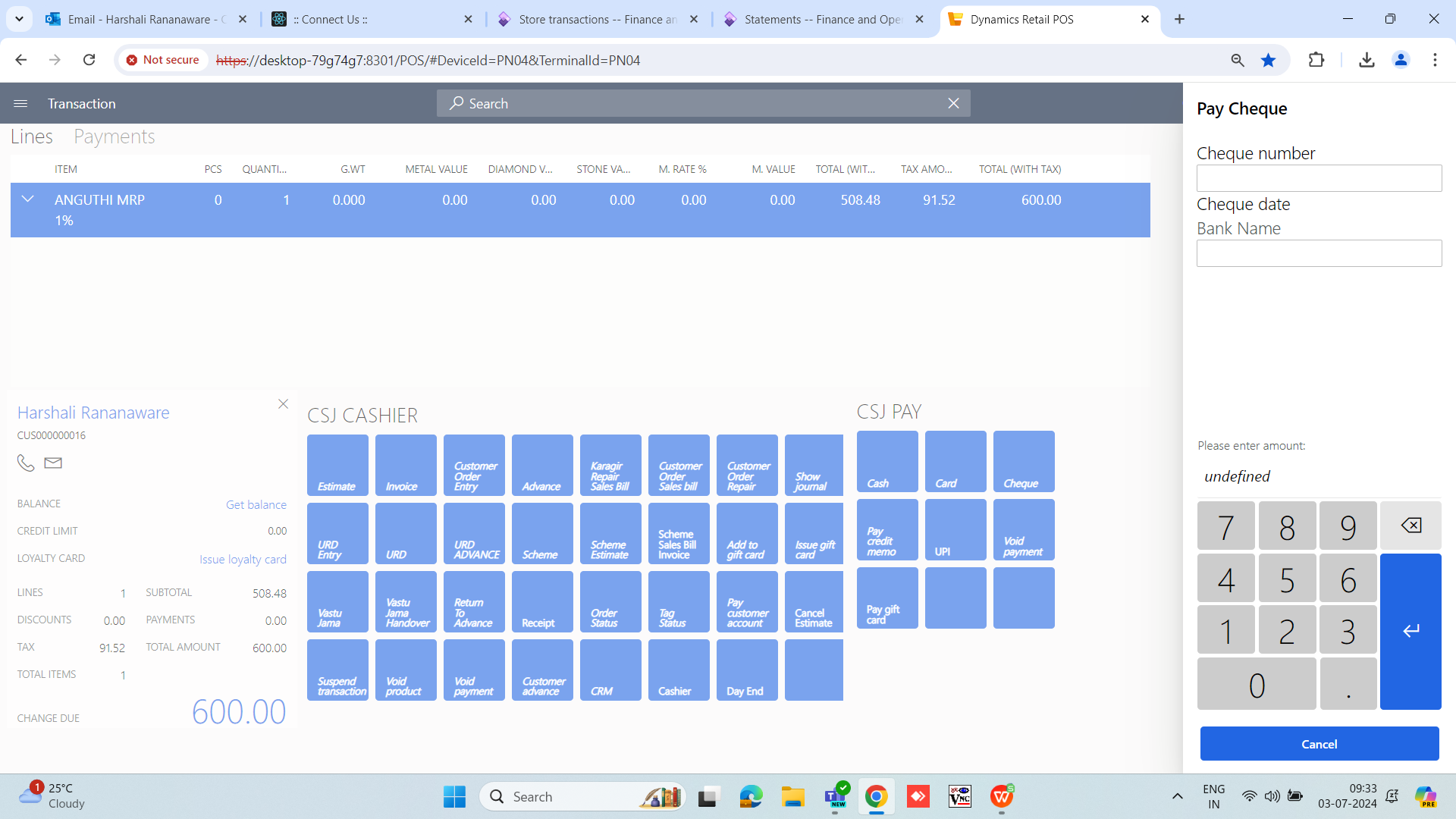Screen dimensions: 1456x819
Task: Open the URD ADVANCE tile
Action: click(x=474, y=533)
